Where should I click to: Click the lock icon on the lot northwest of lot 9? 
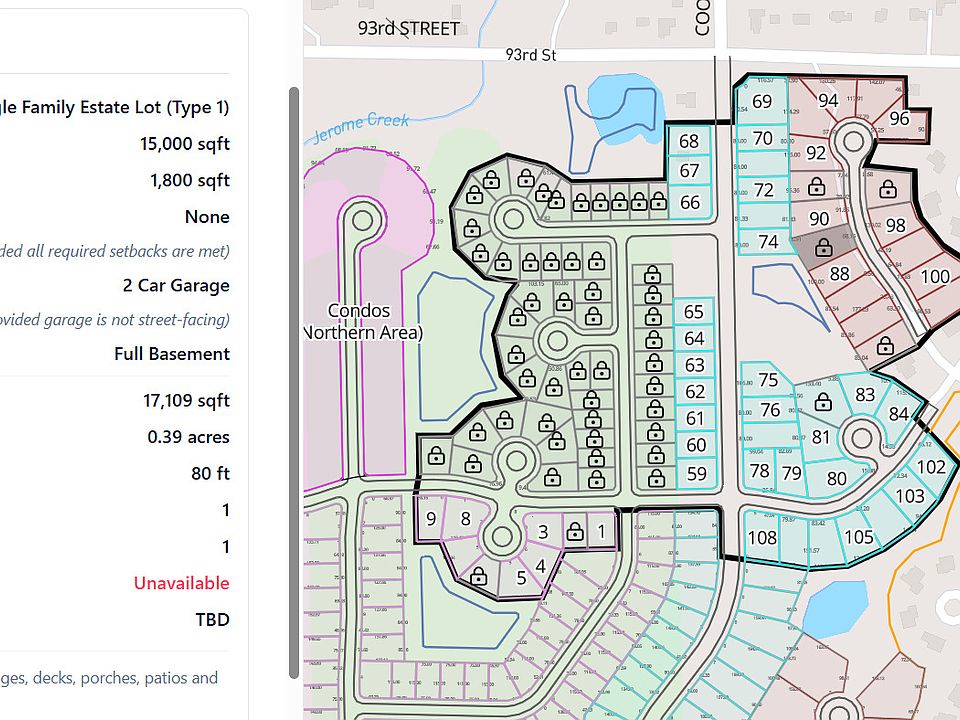pos(436,456)
